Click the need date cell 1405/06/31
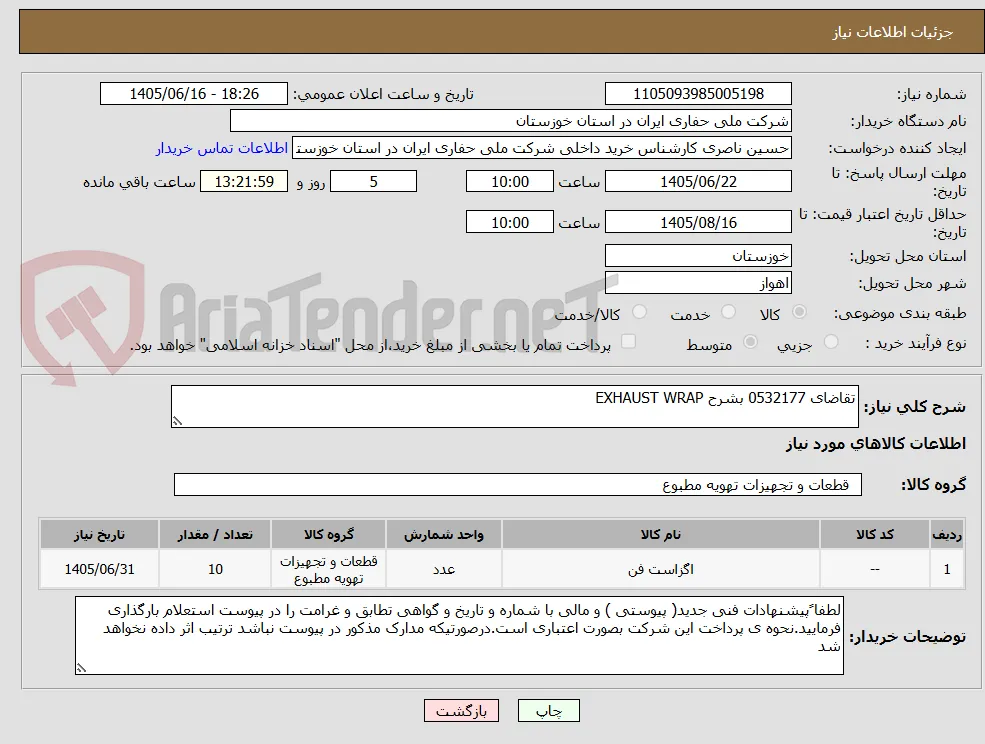 [99, 569]
